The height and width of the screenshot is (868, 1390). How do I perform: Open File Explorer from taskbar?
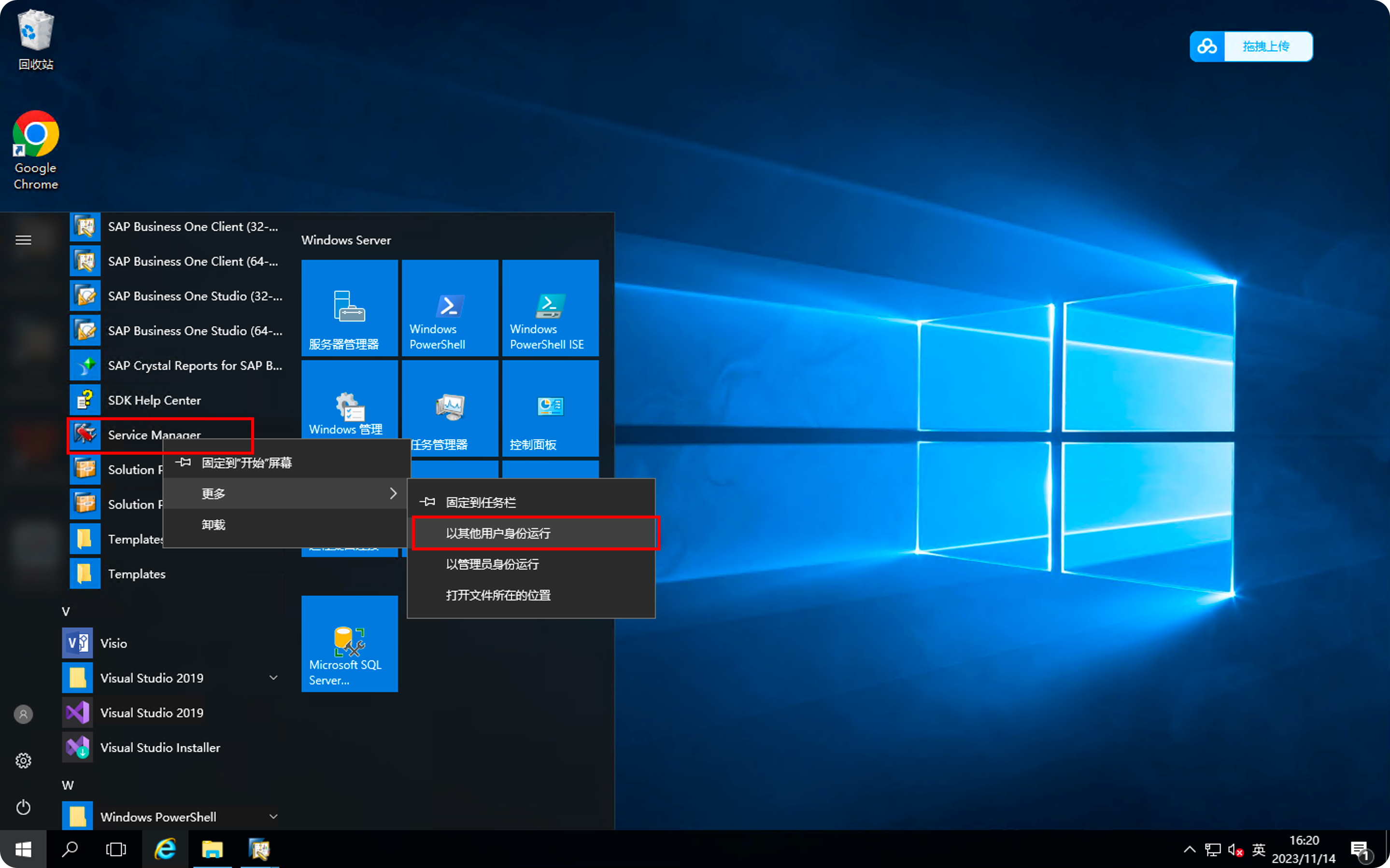pos(212,849)
